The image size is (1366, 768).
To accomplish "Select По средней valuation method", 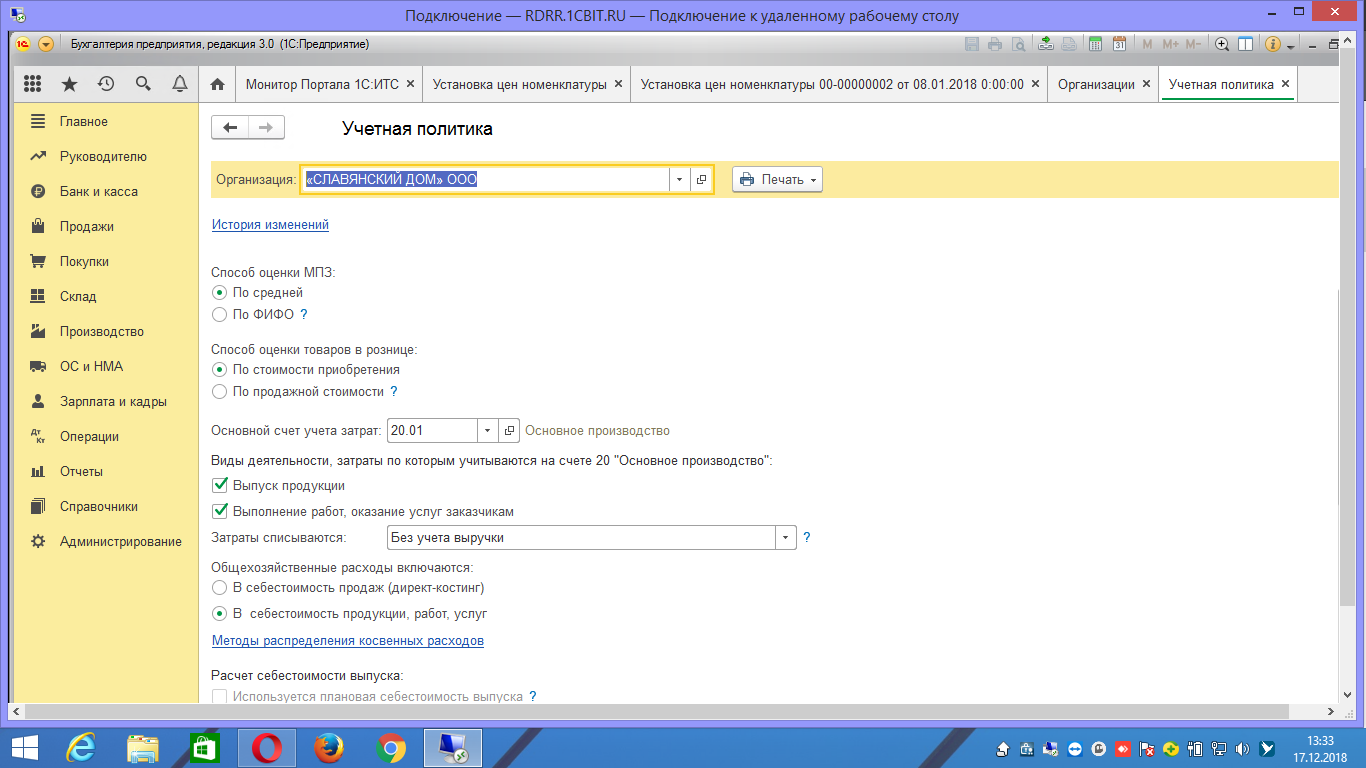I will coord(258,293).
